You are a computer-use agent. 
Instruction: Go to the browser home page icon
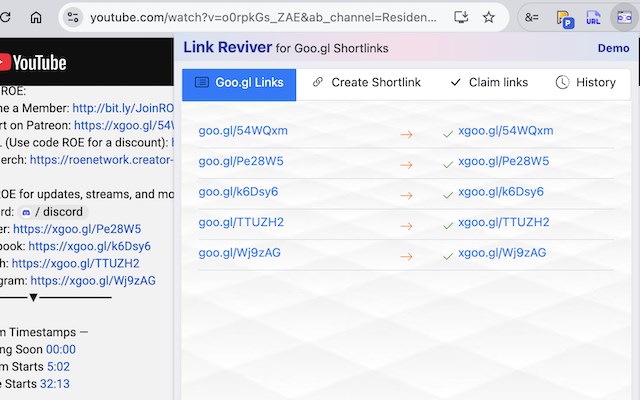point(36,17)
